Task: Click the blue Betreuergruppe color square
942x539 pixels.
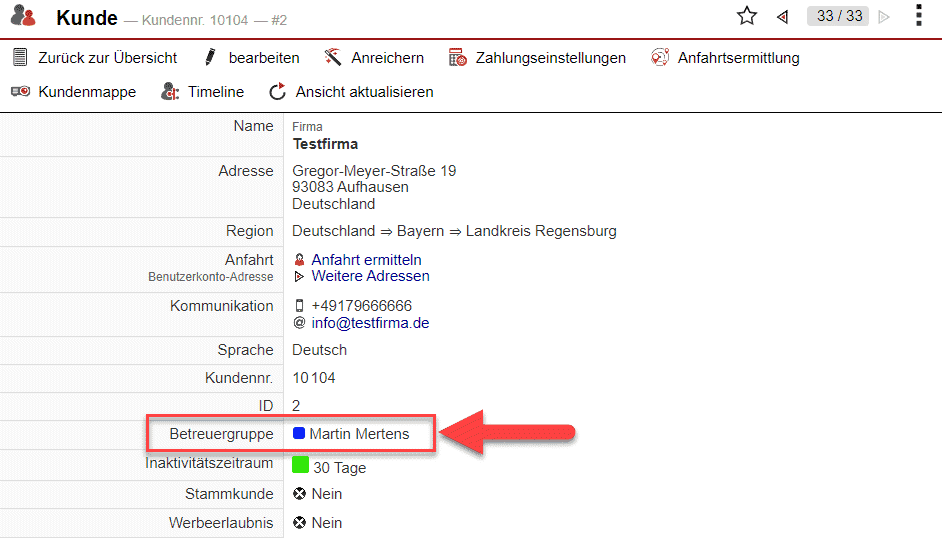Action: [298, 434]
